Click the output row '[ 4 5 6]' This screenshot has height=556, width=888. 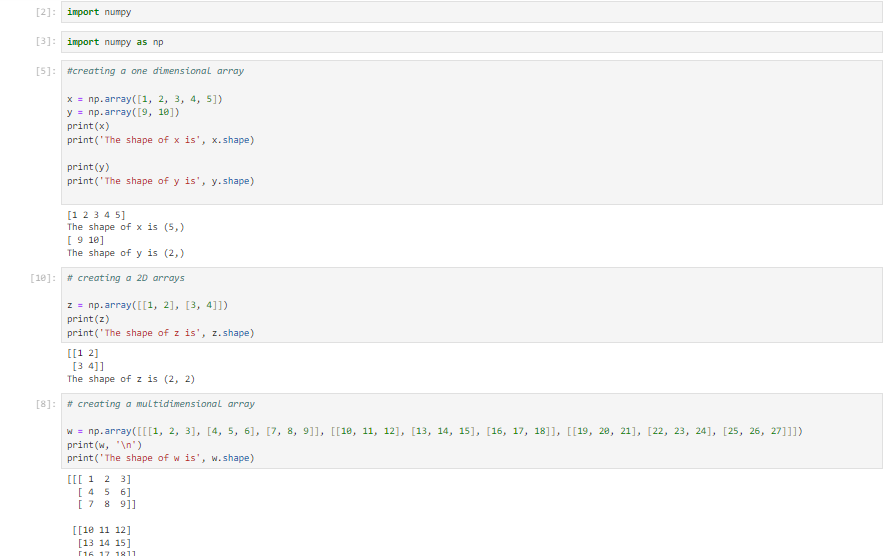point(104,493)
